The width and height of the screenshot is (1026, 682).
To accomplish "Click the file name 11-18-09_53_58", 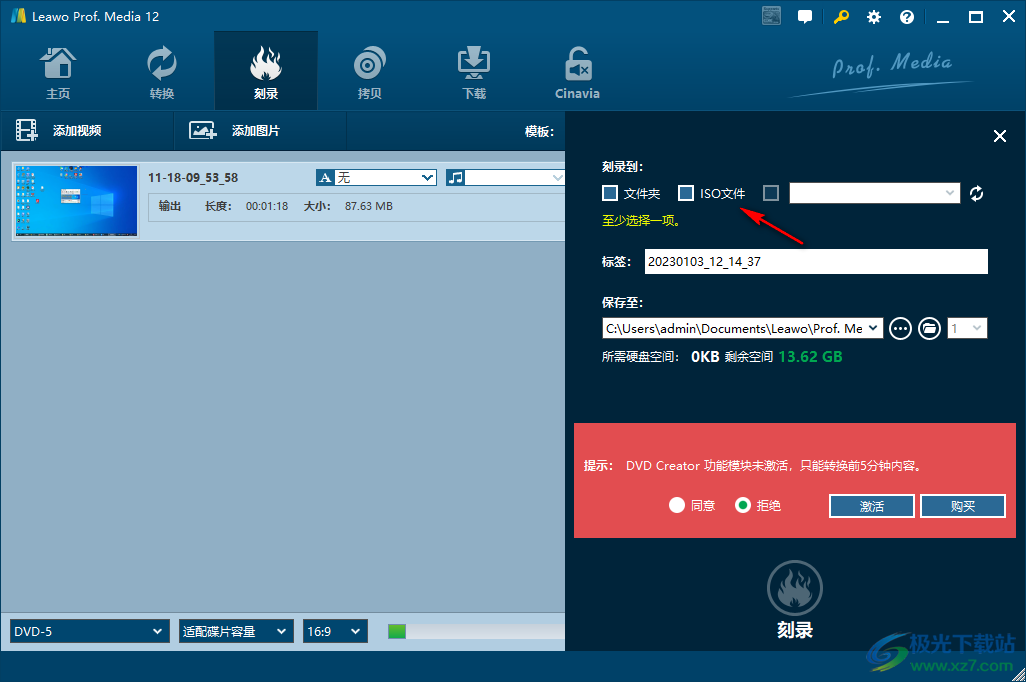I will click(x=193, y=178).
